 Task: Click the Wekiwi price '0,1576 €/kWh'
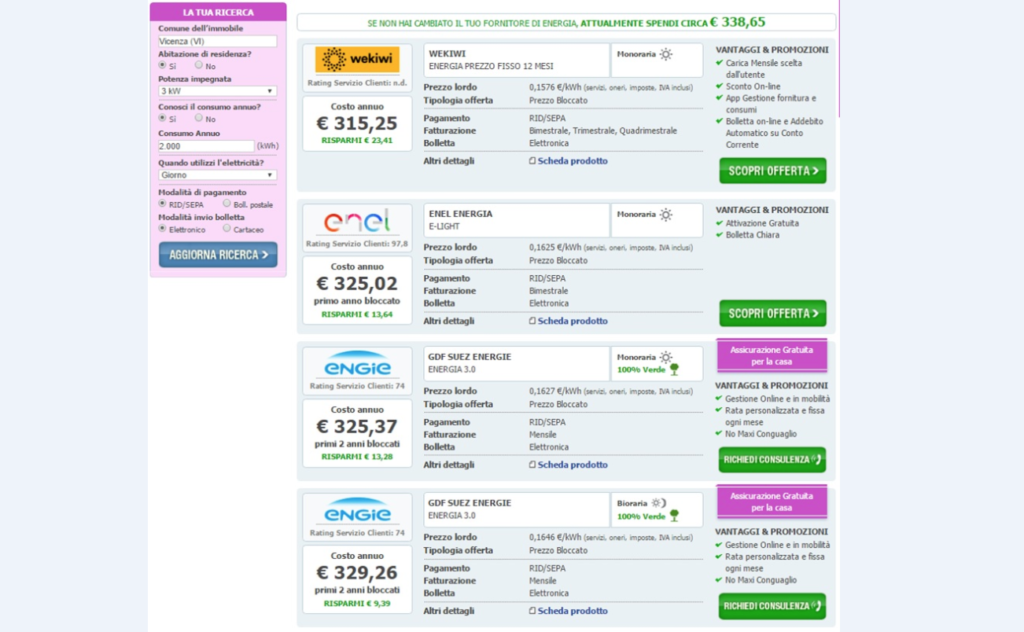coord(555,87)
